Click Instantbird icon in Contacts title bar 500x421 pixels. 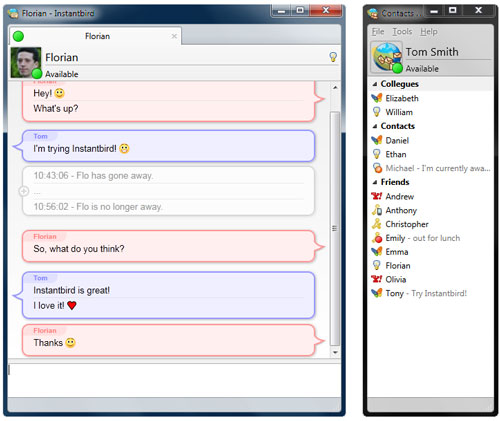point(373,13)
